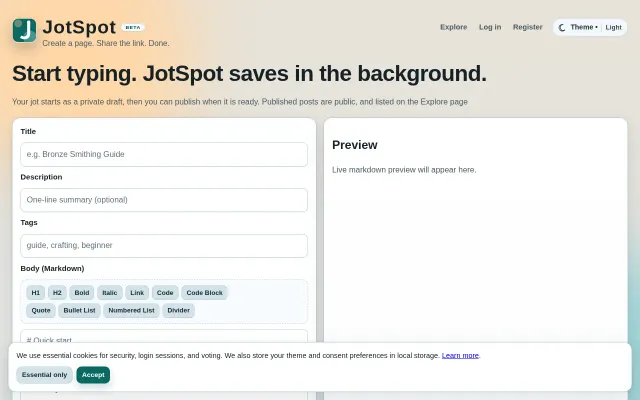The height and width of the screenshot is (400, 640).
Task: Click the Tags field label
Action: click(x=29, y=222)
